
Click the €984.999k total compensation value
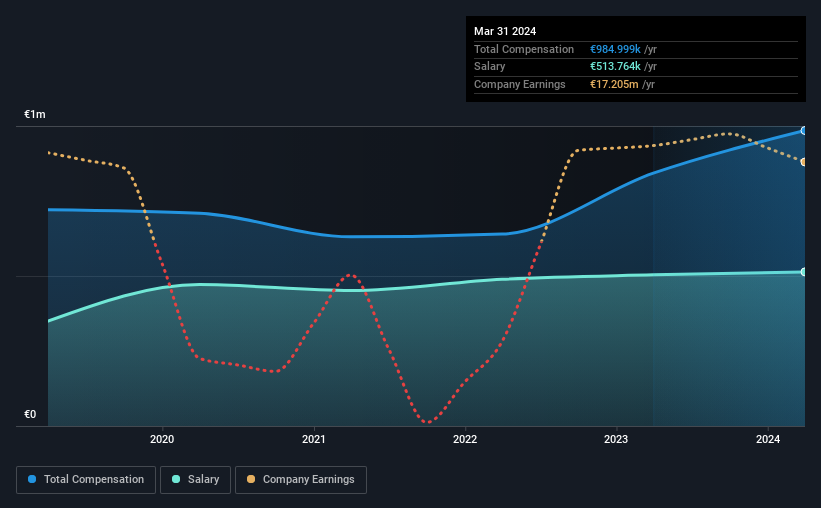coord(615,49)
